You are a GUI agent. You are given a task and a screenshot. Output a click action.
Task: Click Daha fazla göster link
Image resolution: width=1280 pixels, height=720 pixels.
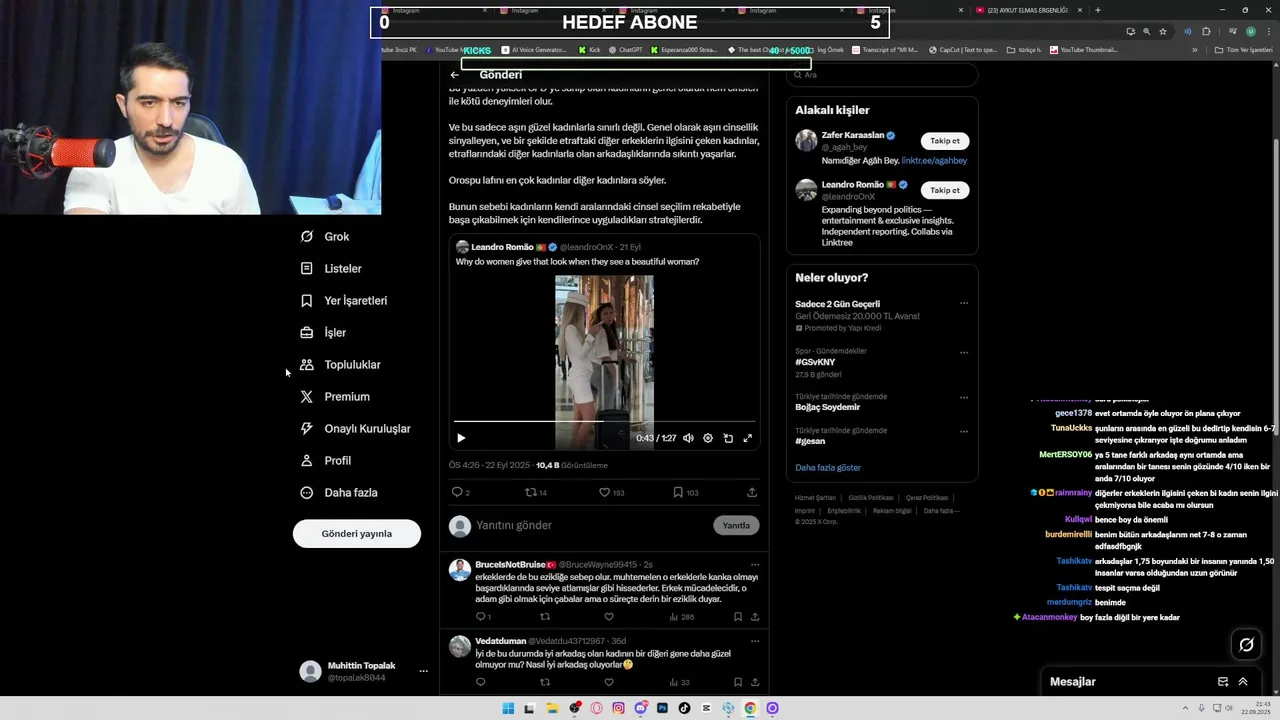coord(828,468)
